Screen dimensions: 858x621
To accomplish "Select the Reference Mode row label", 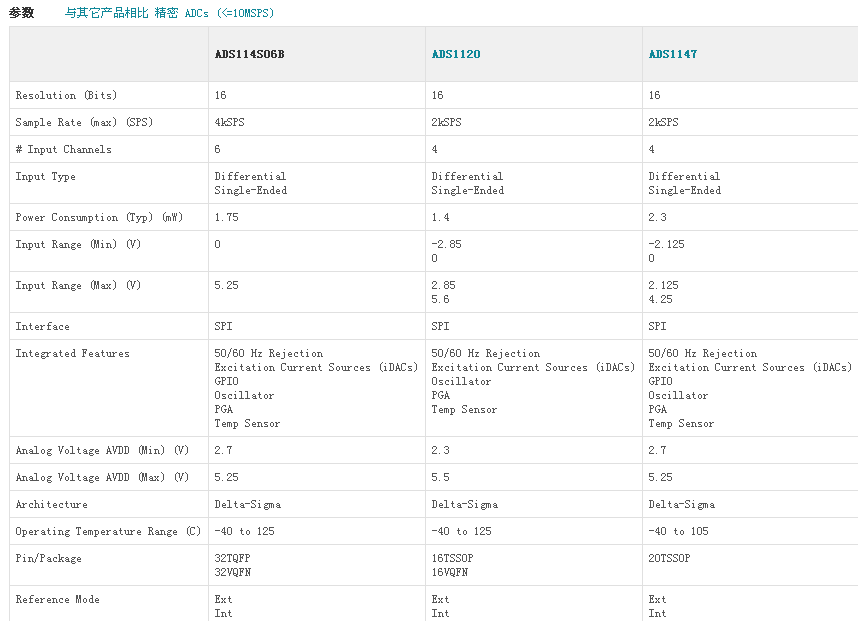I will tap(57, 599).
